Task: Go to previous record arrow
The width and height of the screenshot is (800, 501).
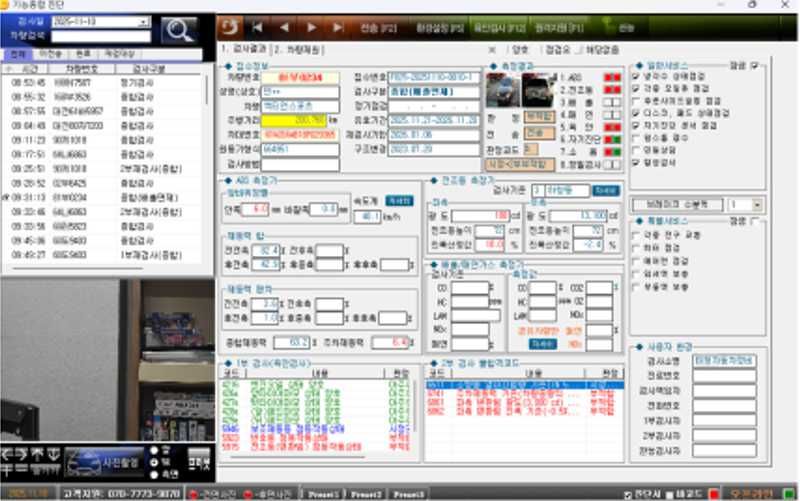Action: click(x=284, y=27)
